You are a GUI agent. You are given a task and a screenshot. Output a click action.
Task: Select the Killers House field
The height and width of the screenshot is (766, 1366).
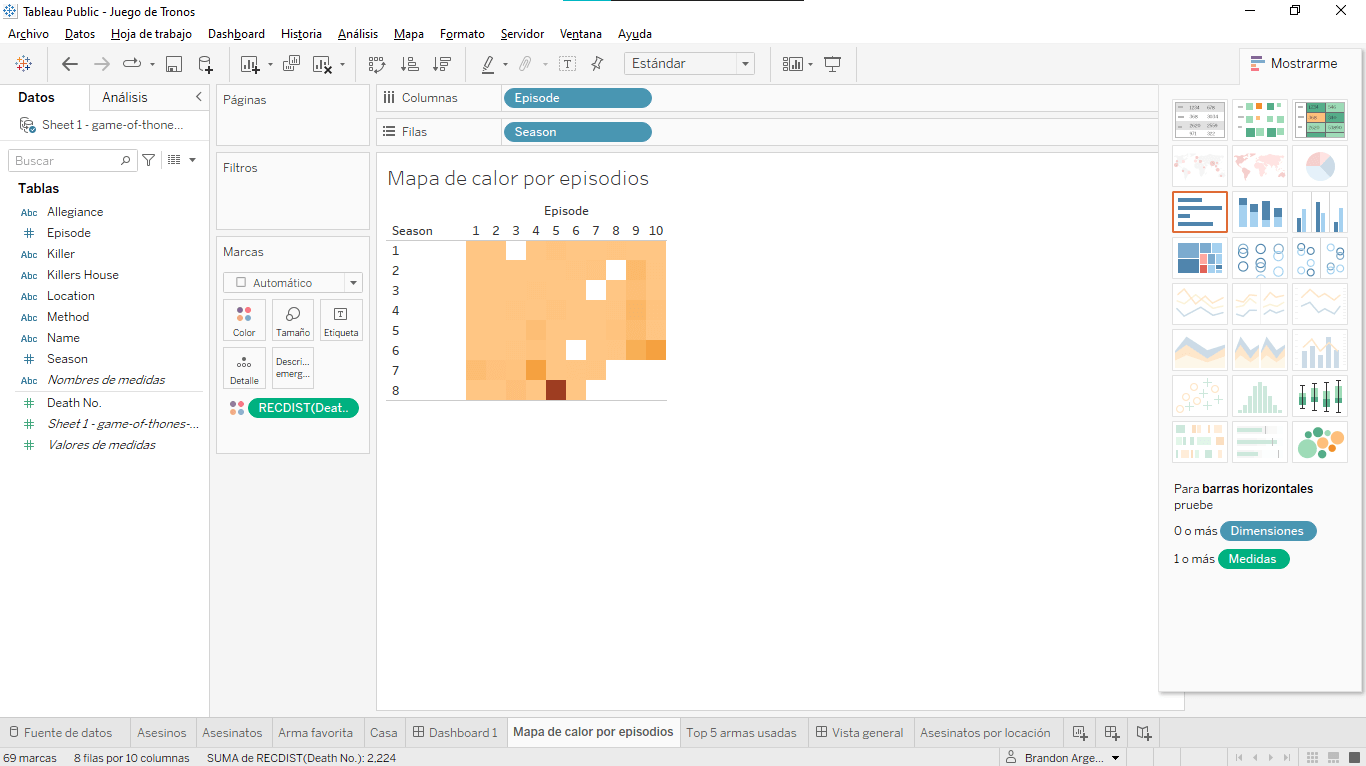coord(83,275)
